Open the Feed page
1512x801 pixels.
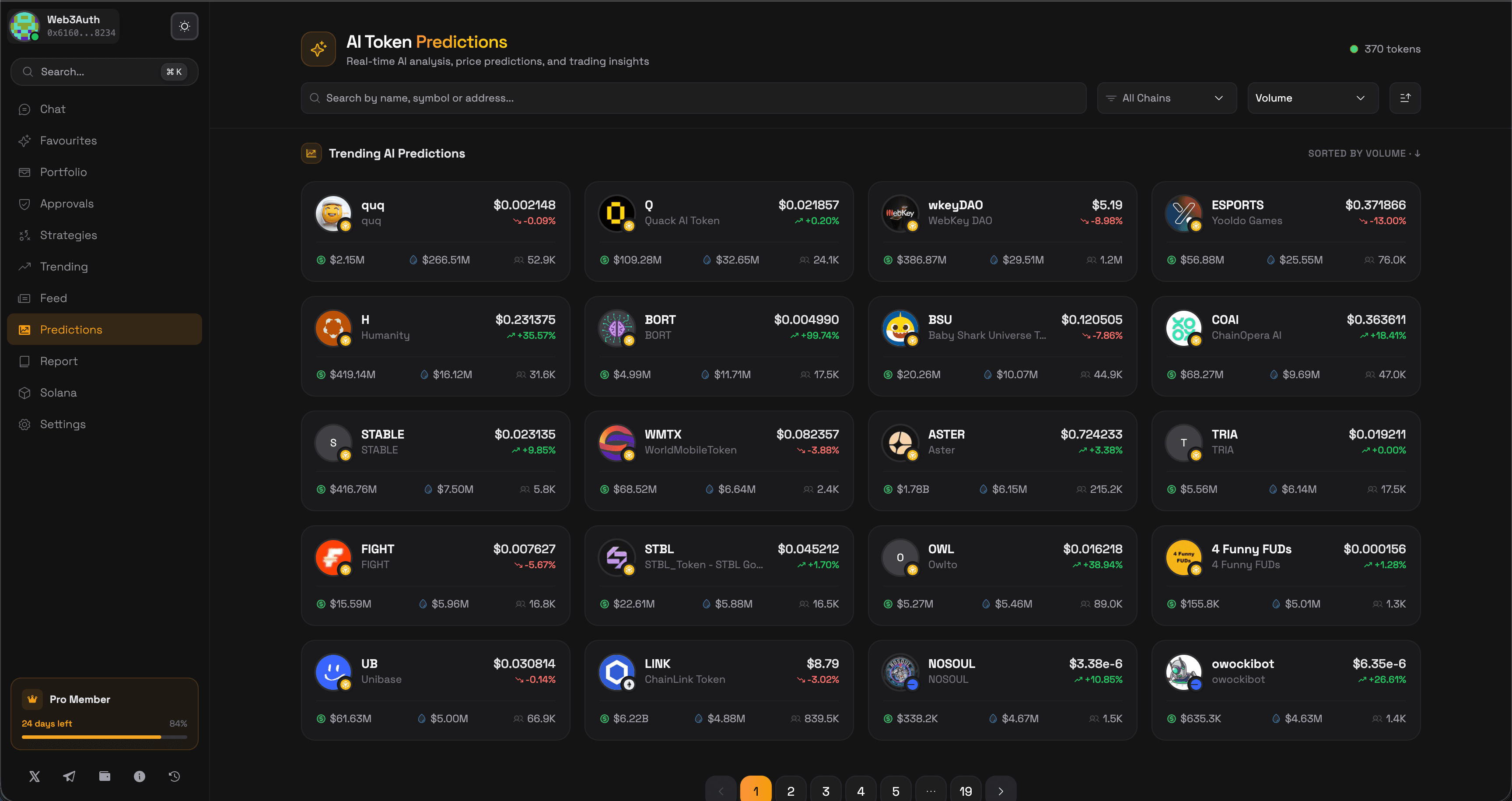[105, 299]
